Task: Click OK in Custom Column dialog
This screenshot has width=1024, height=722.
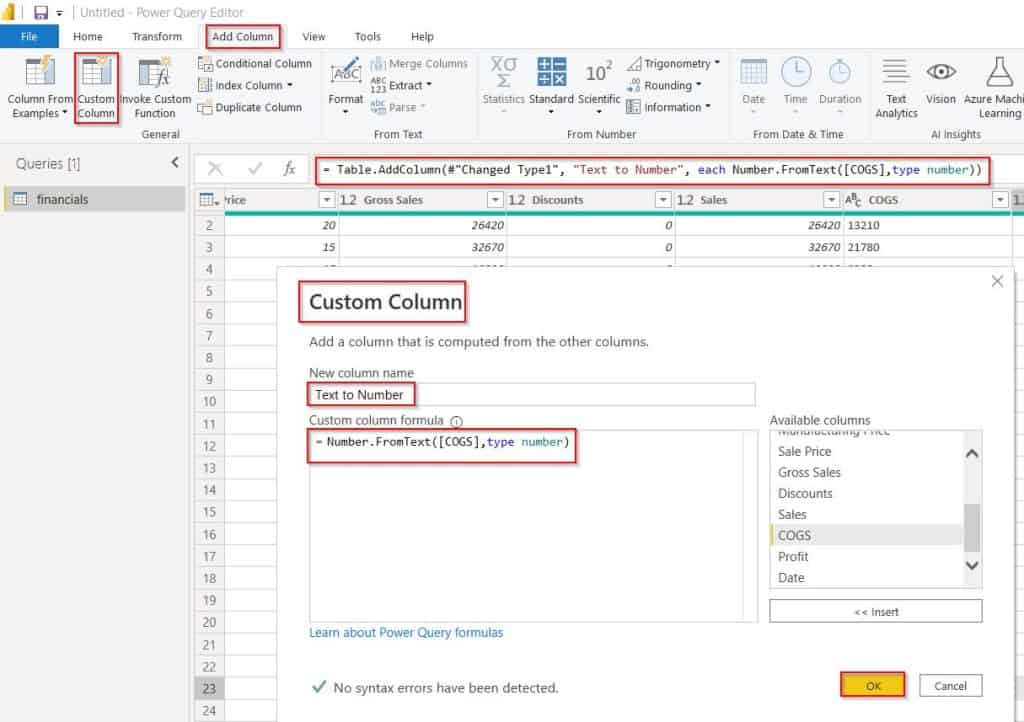Action: click(x=872, y=685)
